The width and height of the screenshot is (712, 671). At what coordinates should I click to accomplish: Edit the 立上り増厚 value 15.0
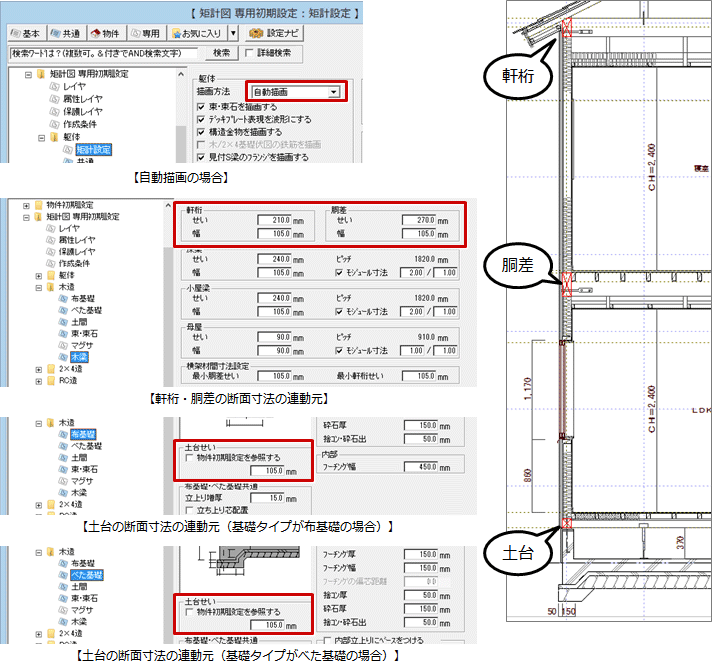tap(267, 498)
